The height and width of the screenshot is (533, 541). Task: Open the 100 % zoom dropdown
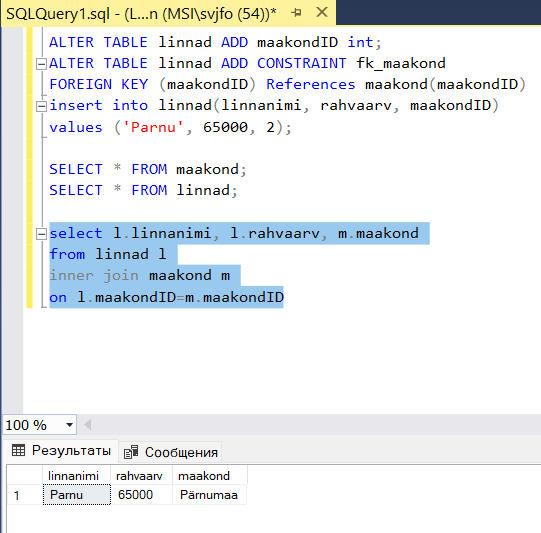coord(69,425)
